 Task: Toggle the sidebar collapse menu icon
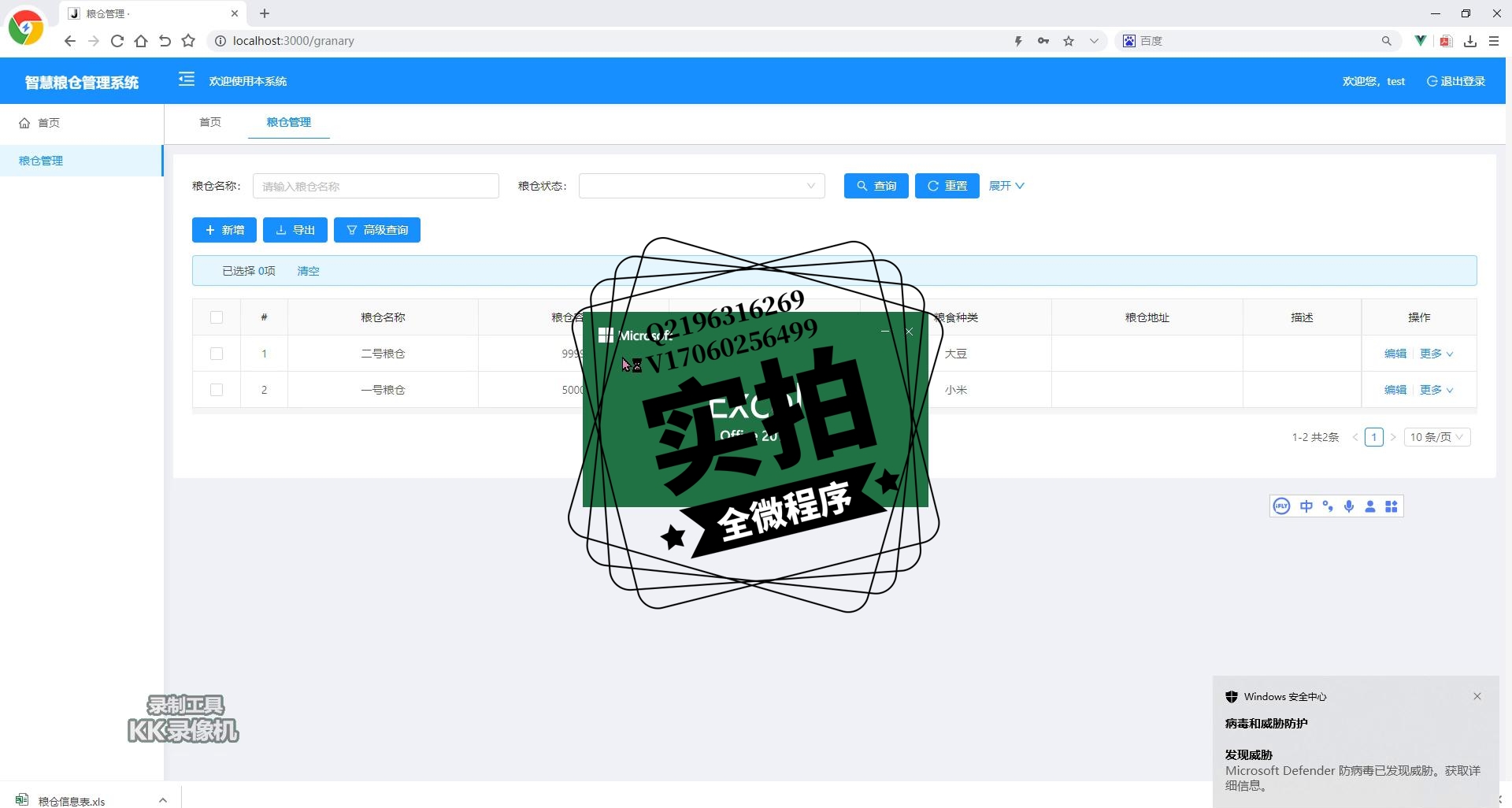187,79
